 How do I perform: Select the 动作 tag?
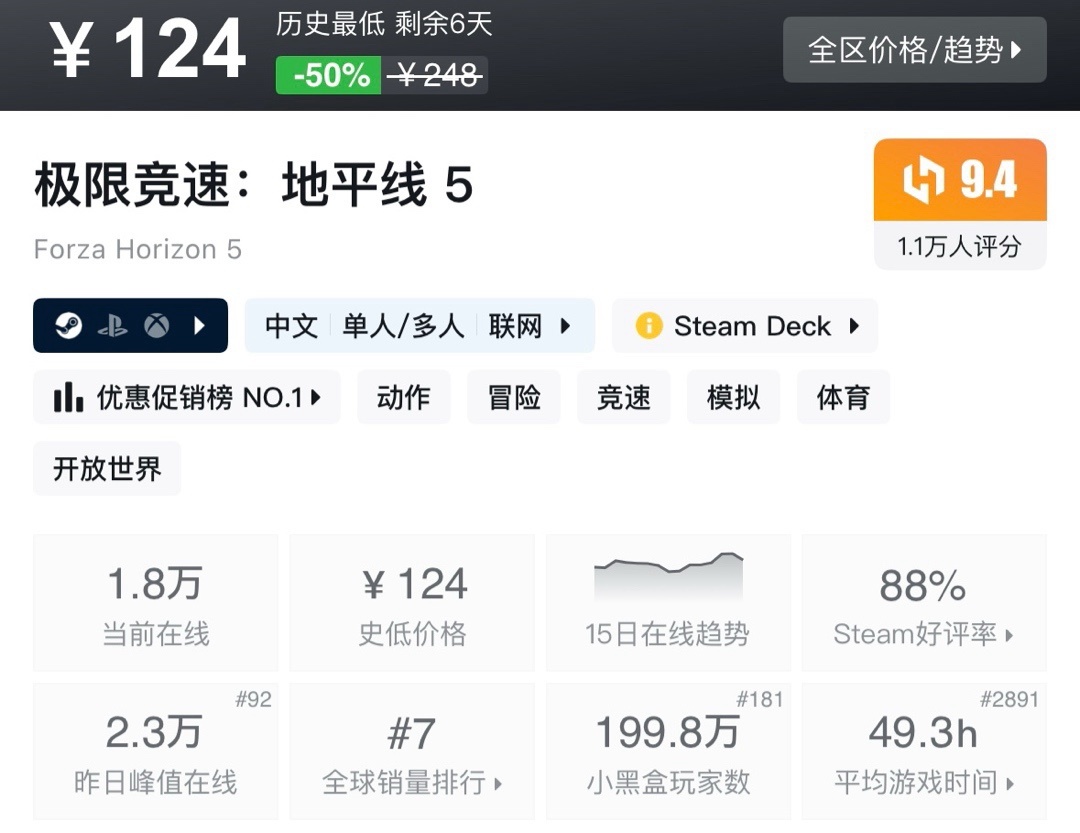tap(404, 397)
